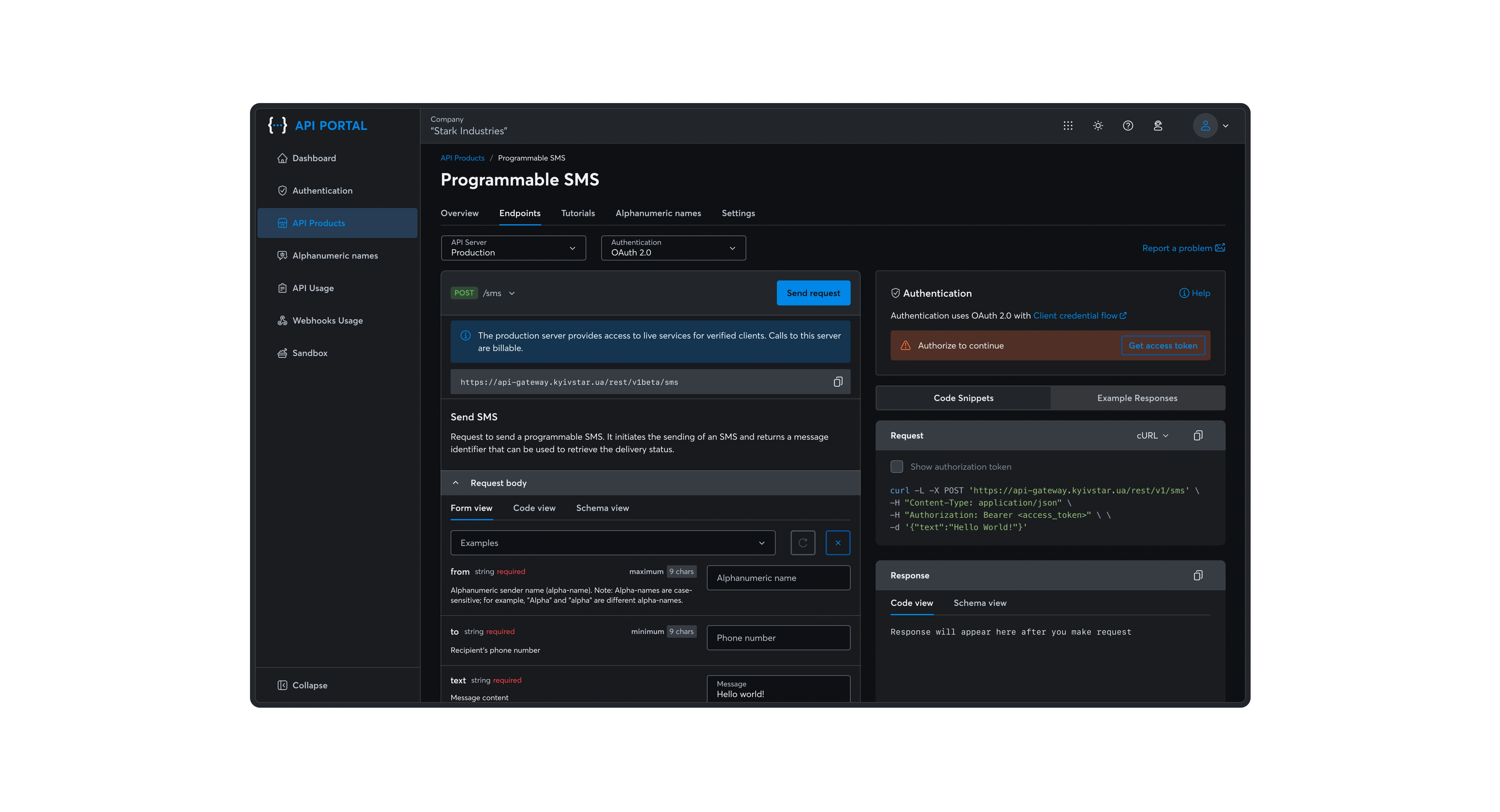Click the shield icon in Authentication panel

(x=896, y=293)
